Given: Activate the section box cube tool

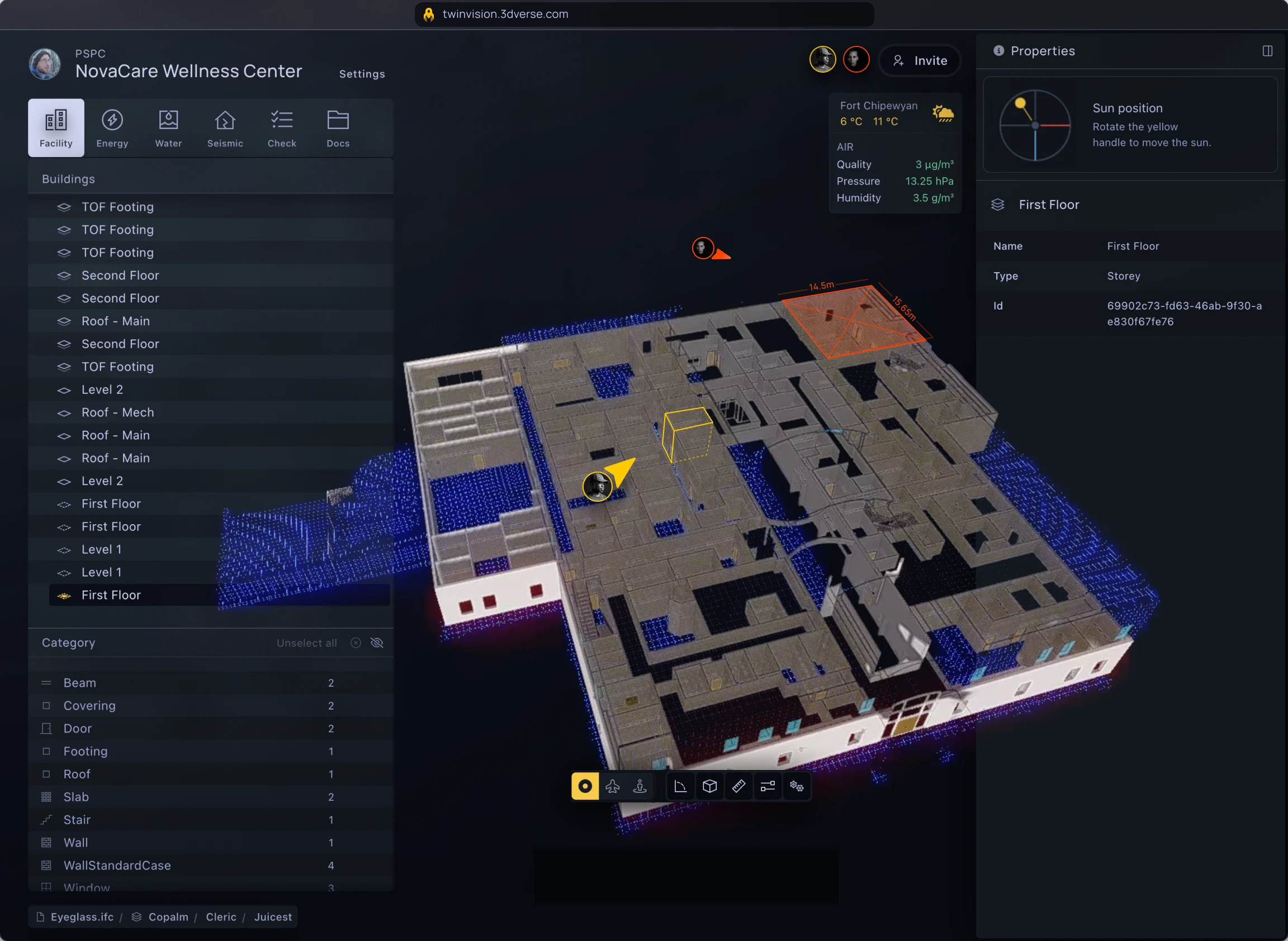Looking at the screenshot, I should [709, 786].
